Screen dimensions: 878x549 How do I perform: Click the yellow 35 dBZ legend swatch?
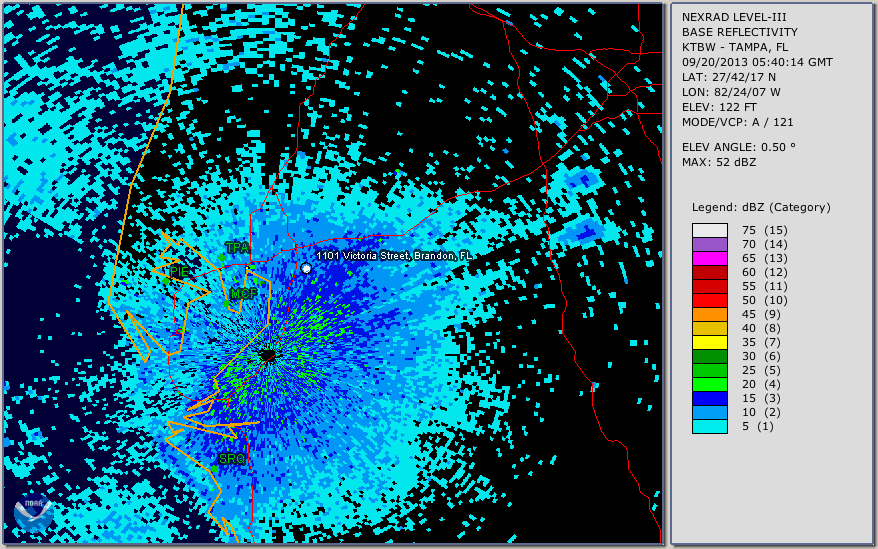point(709,342)
